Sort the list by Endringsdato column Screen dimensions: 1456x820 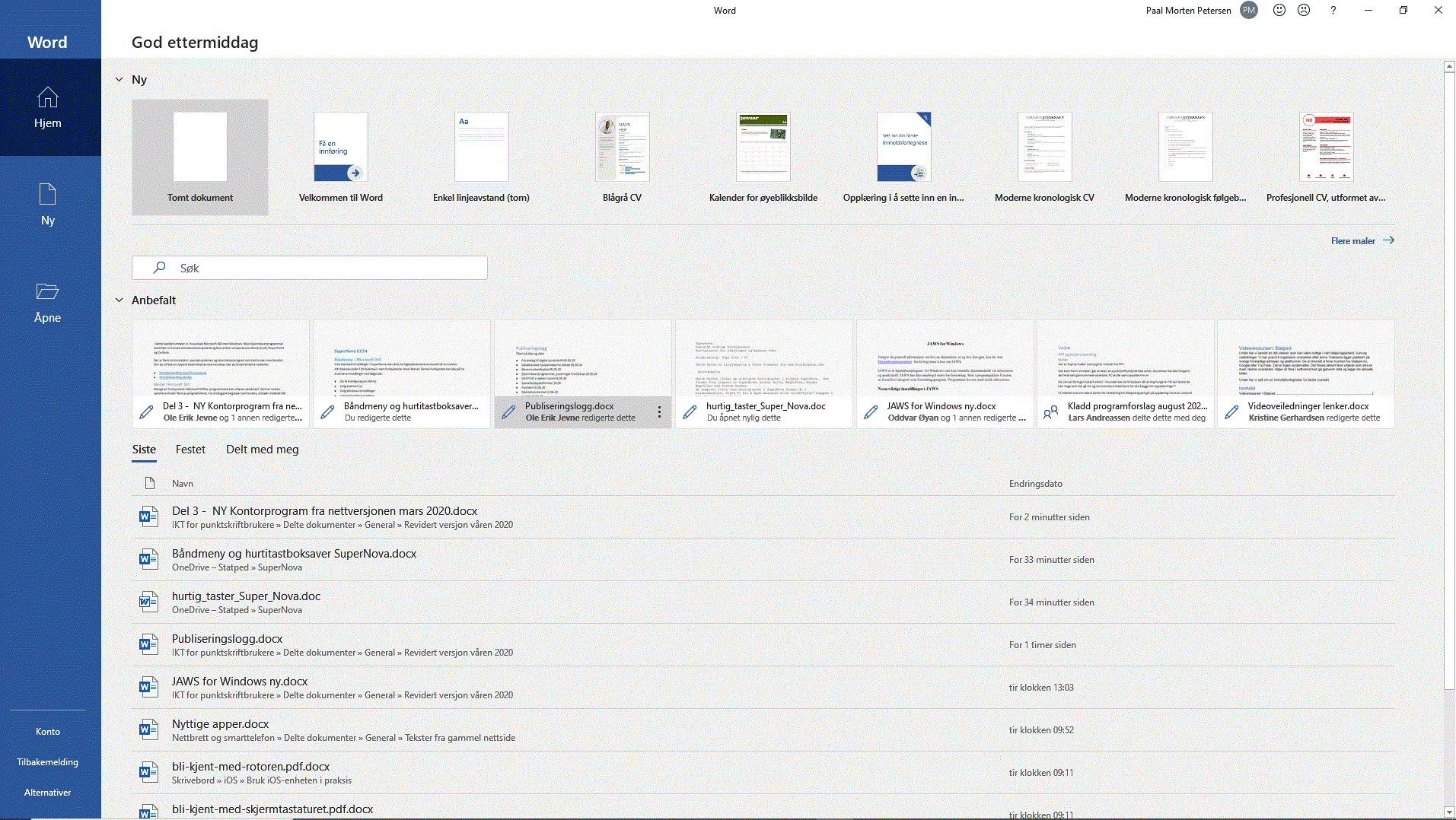pos(1035,484)
